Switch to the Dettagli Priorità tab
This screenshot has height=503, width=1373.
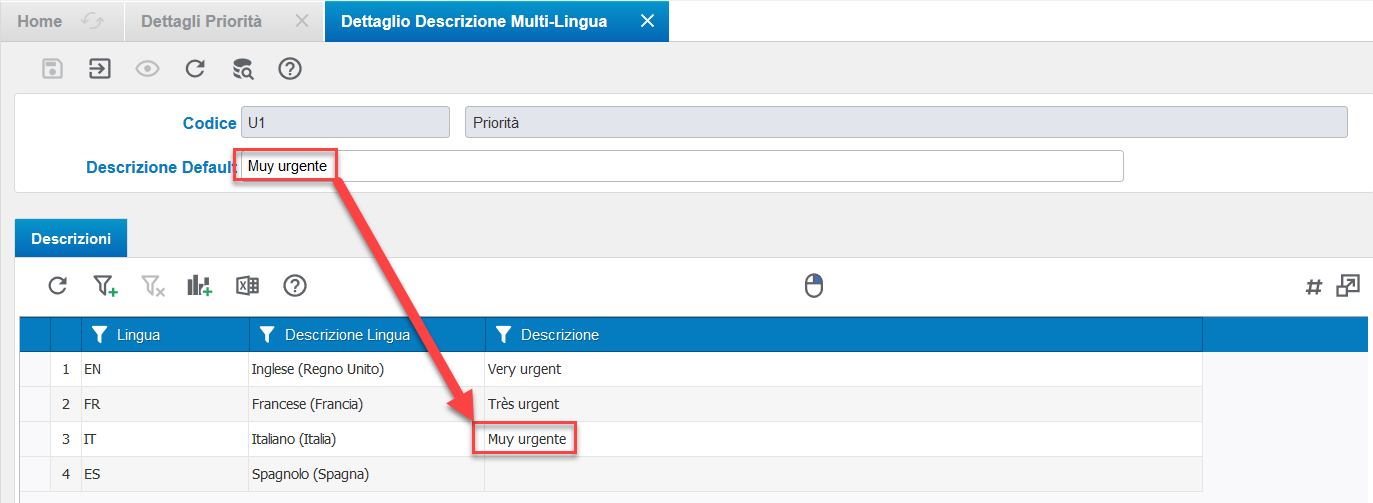(202, 21)
